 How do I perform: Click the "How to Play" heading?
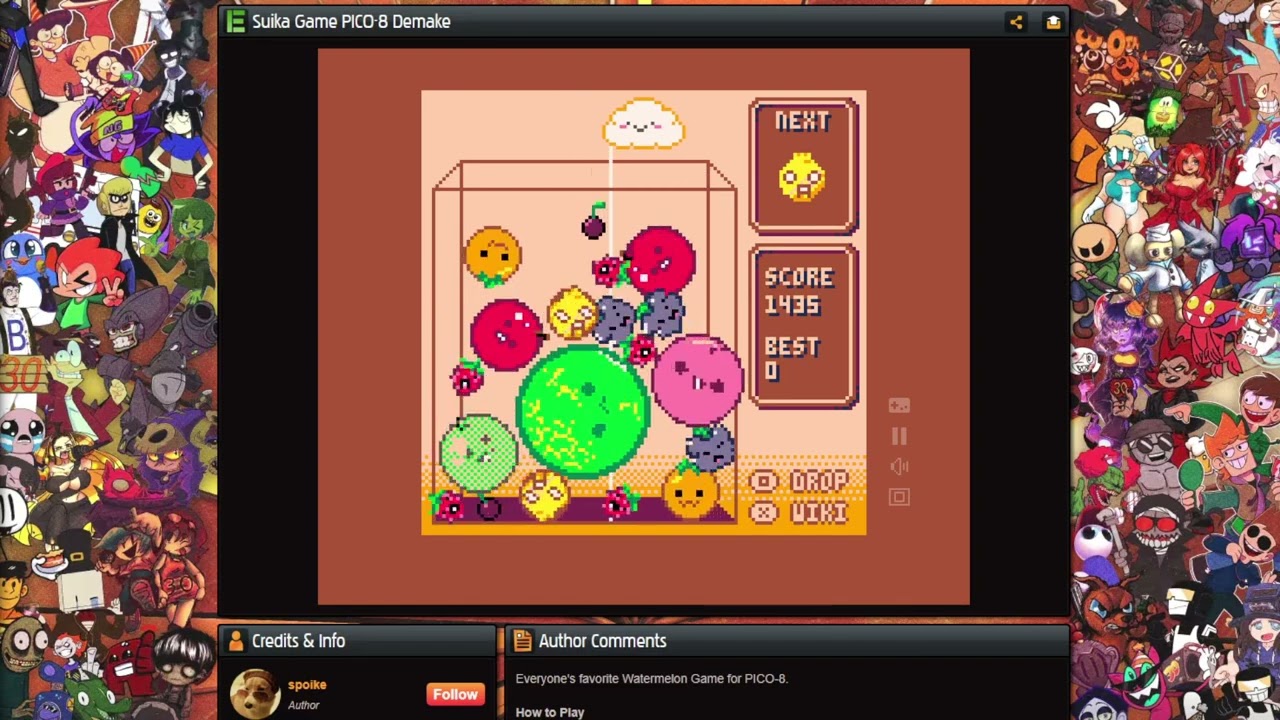point(550,712)
